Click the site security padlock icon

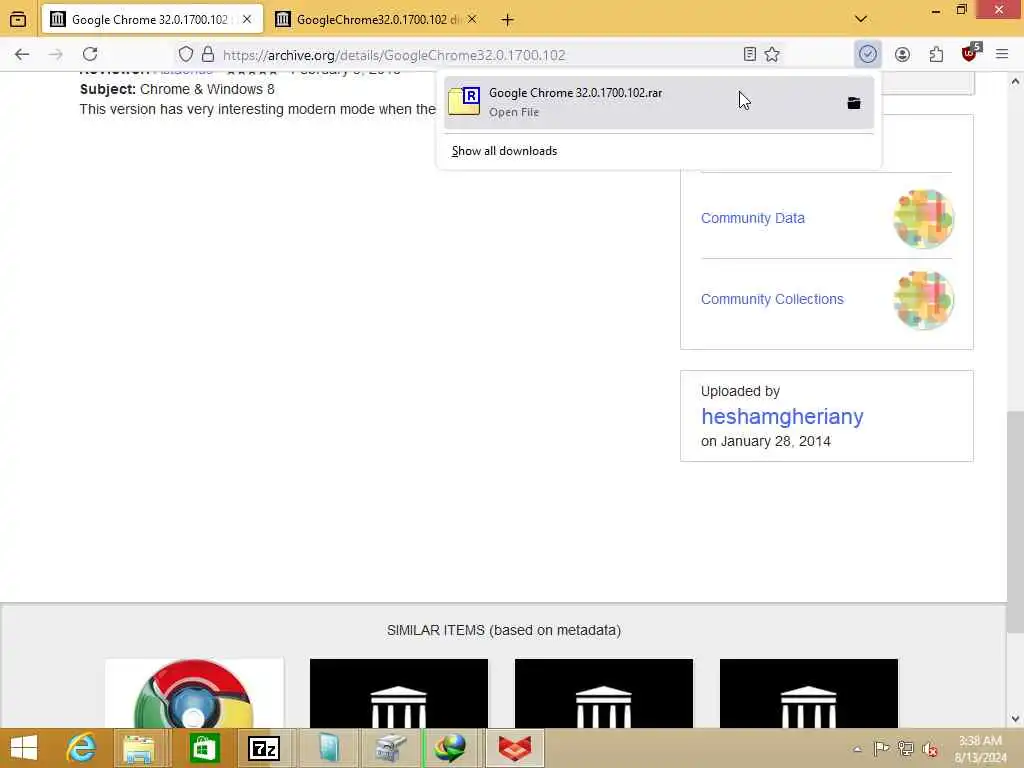(208, 54)
